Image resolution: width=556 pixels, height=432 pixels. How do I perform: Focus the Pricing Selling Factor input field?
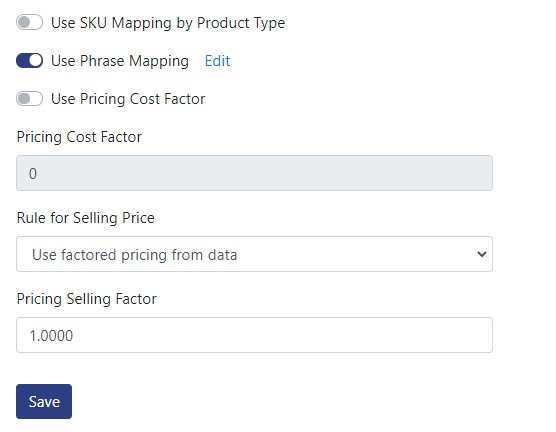(x=254, y=335)
